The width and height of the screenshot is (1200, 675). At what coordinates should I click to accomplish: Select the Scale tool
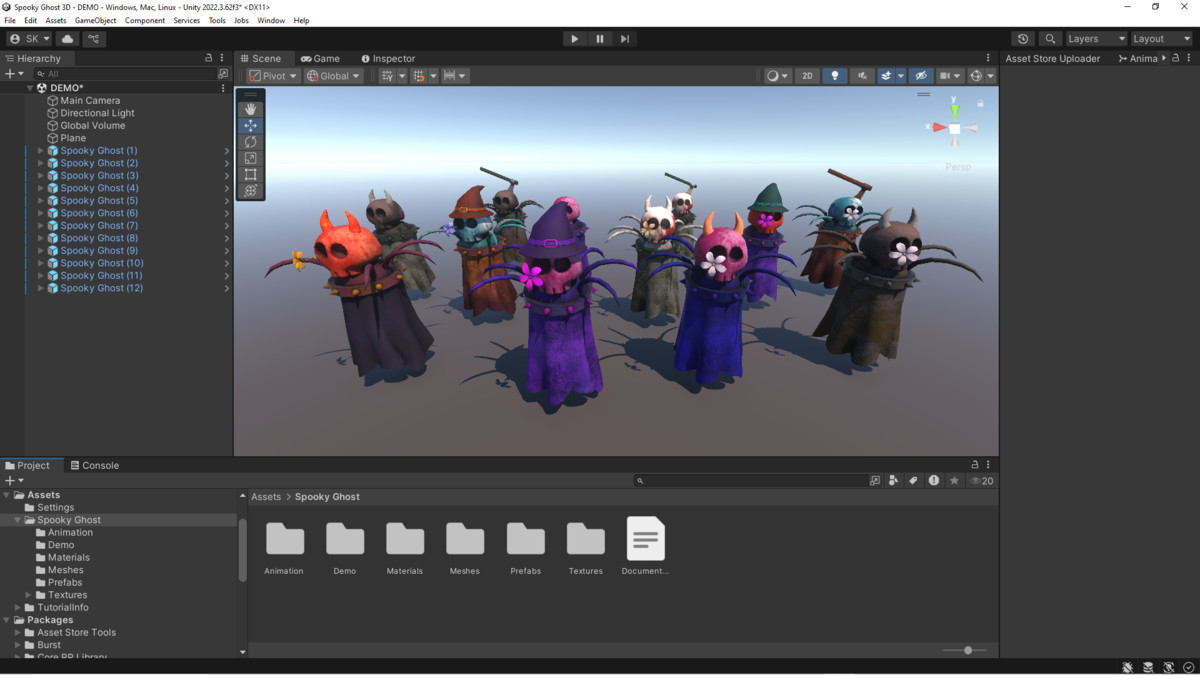coord(251,158)
